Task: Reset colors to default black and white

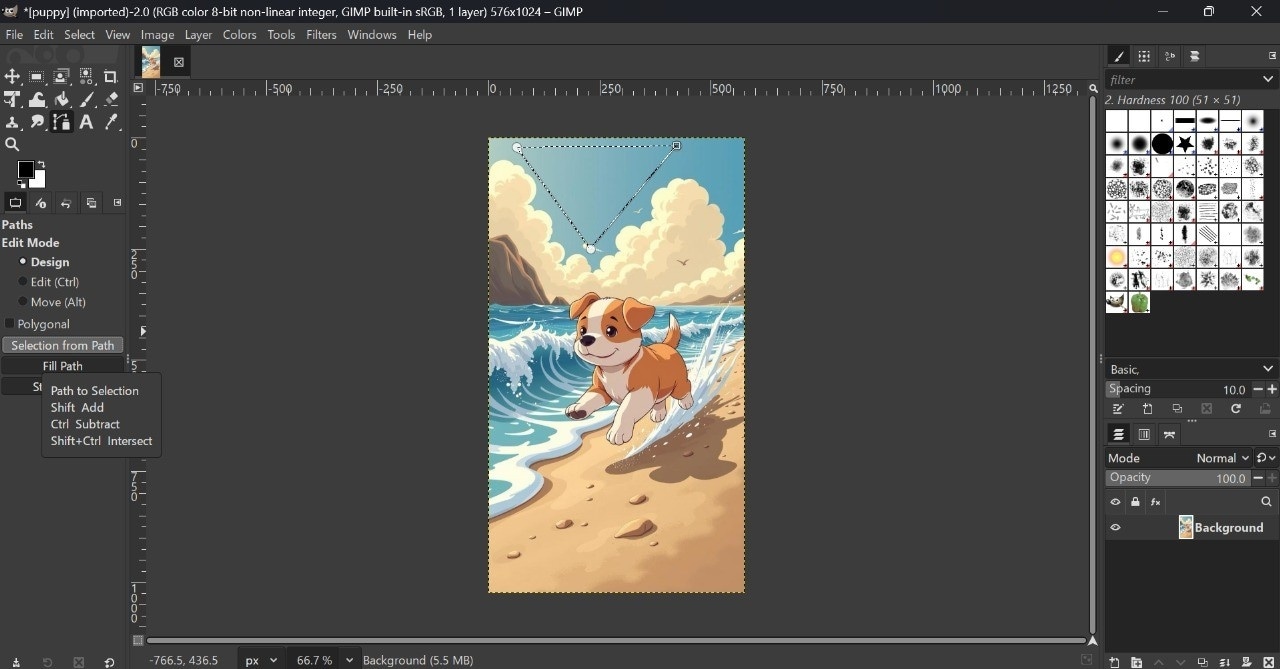Action: tap(21, 184)
